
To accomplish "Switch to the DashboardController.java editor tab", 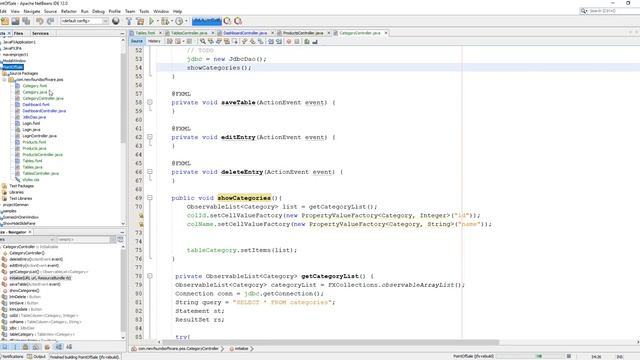I will point(245,33).
